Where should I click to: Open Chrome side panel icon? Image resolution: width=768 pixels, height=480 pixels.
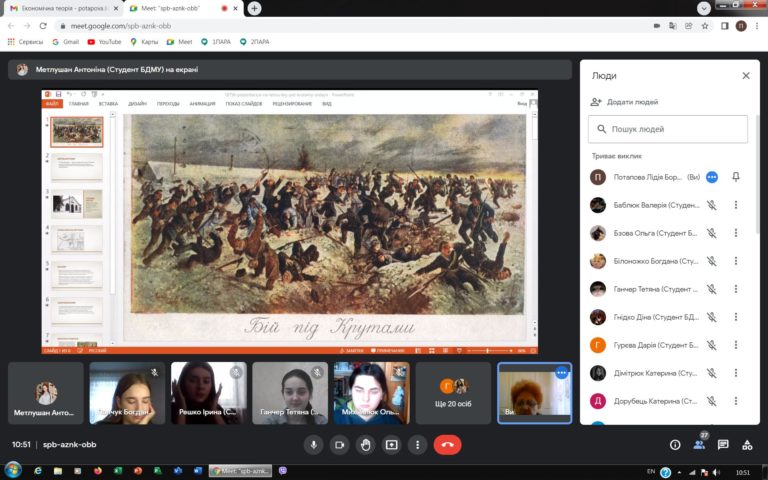(x=724, y=26)
